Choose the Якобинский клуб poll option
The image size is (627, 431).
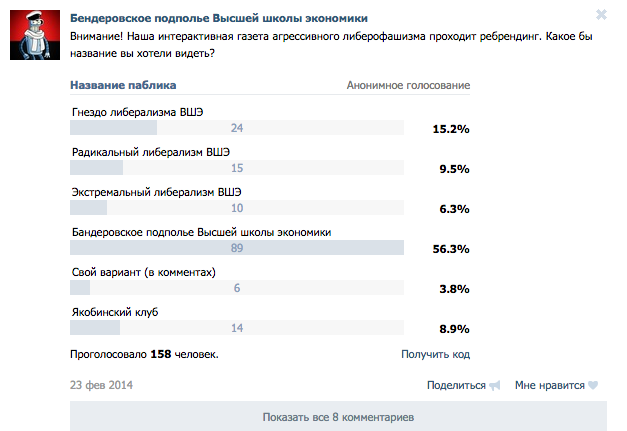[116, 312]
